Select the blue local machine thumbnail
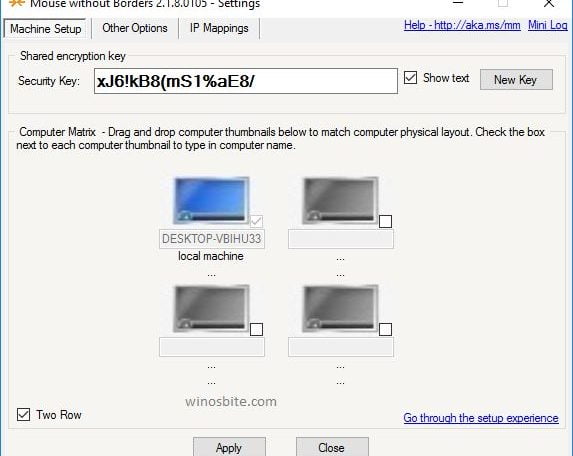This screenshot has height=456, width=573. click(x=211, y=200)
